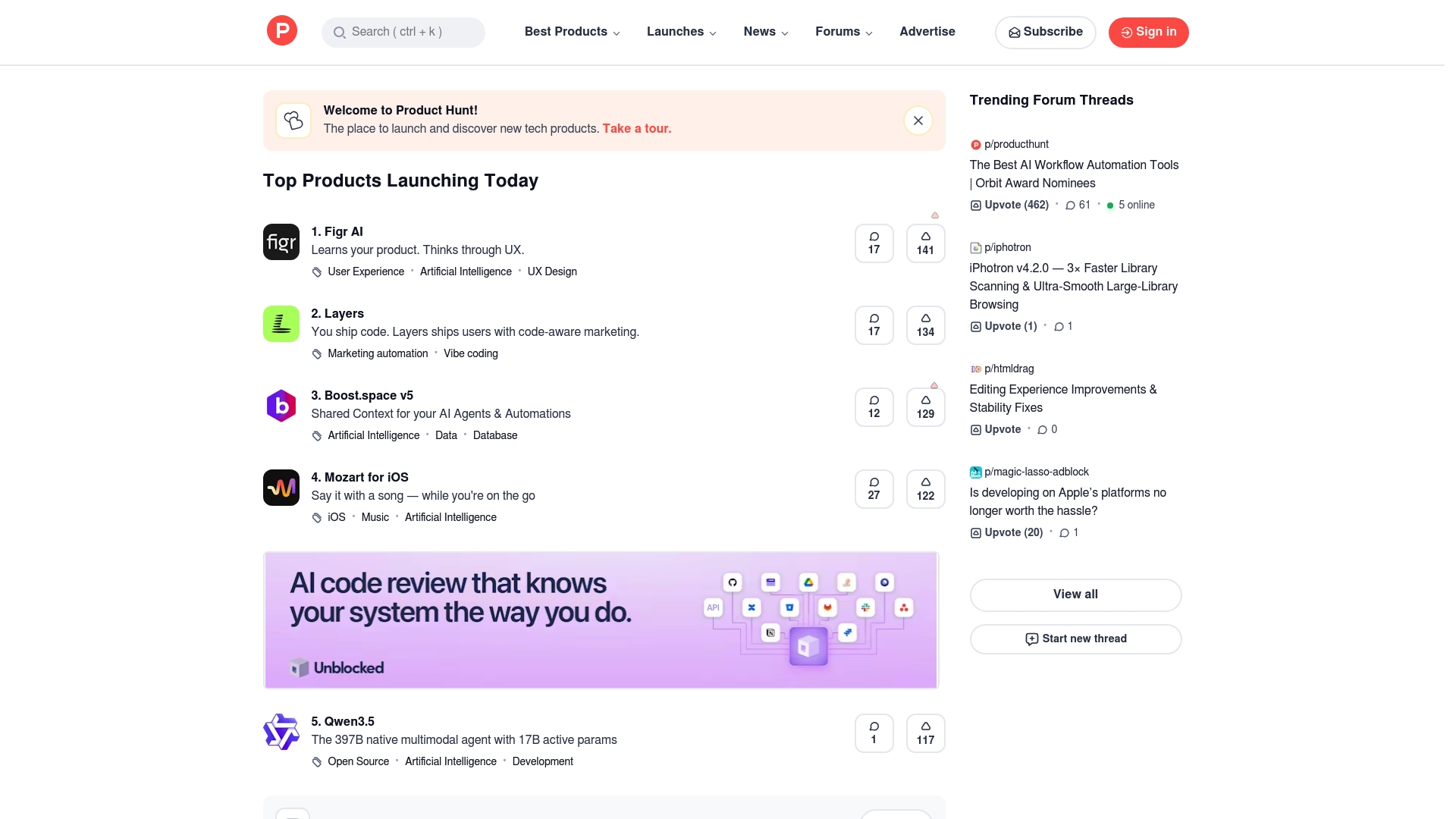Select the Data tag under Boost.space
Viewport: 1456px width, 819px height.
pyautogui.click(x=446, y=435)
